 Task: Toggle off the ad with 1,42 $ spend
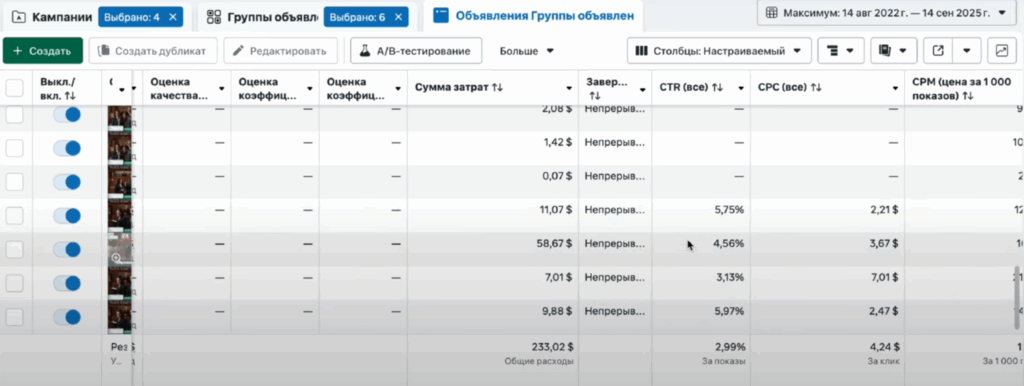tap(67, 148)
